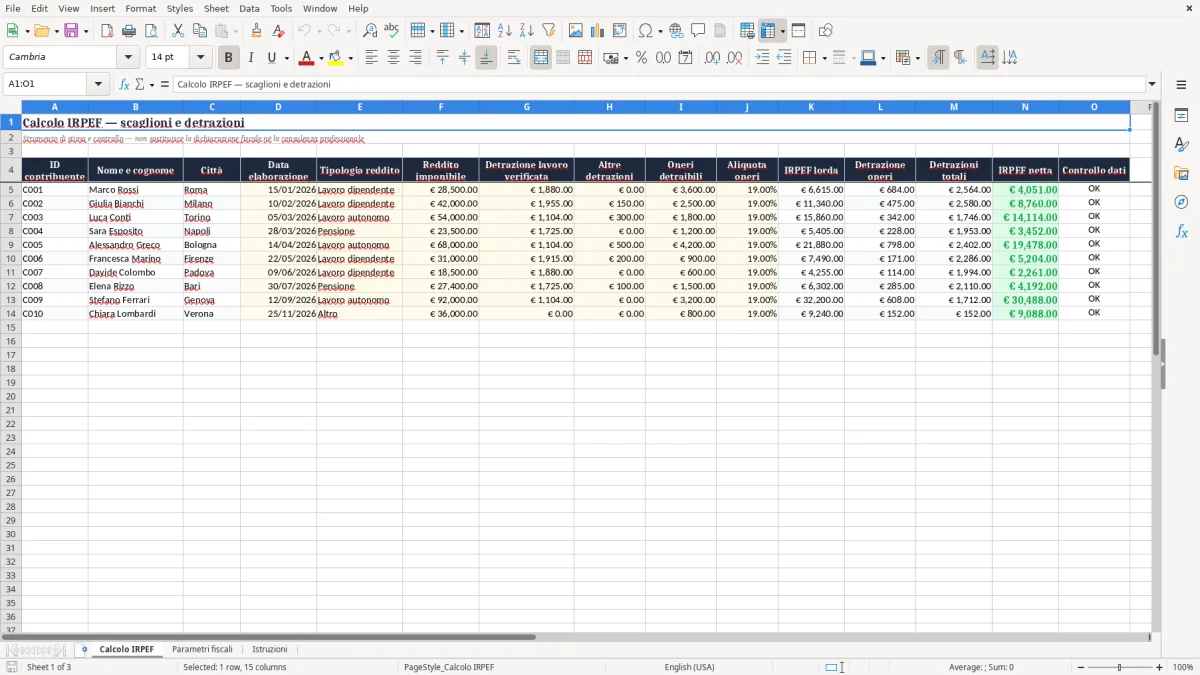This screenshot has height=675, width=1200.
Task: Select column N header
Action: click(1025, 106)
